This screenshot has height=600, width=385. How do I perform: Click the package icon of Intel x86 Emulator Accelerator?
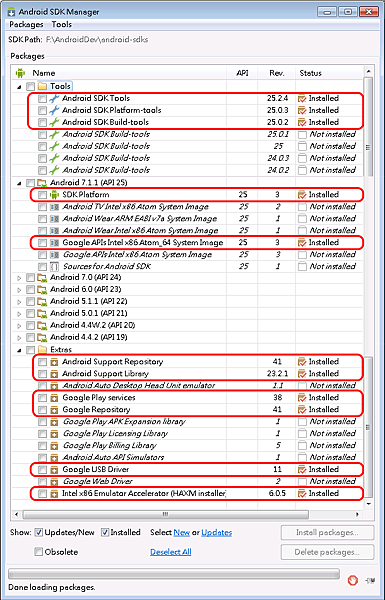coord(54,494)
